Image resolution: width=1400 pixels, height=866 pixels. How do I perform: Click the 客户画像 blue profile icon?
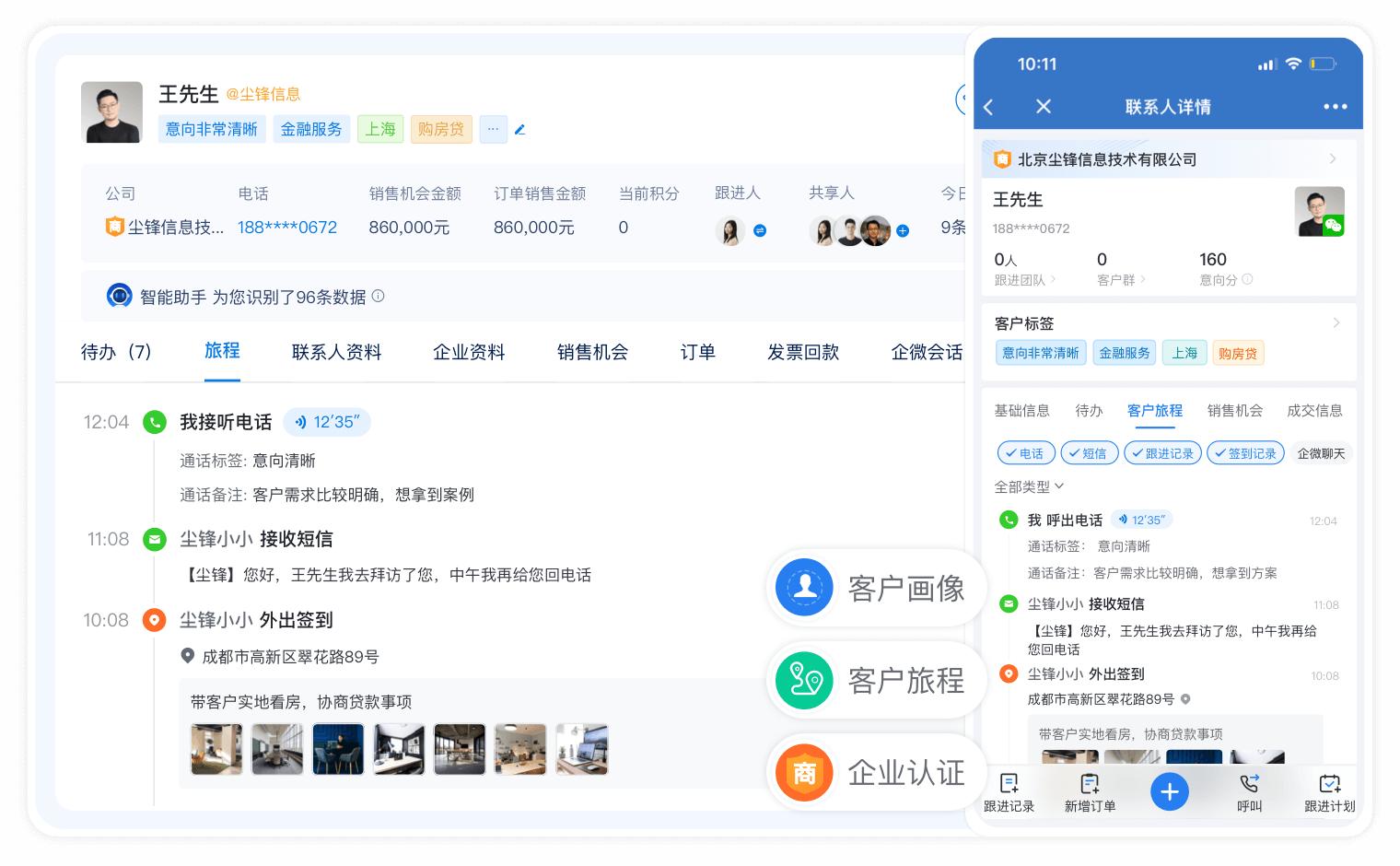pyautogui.click(x=804, y=587)
